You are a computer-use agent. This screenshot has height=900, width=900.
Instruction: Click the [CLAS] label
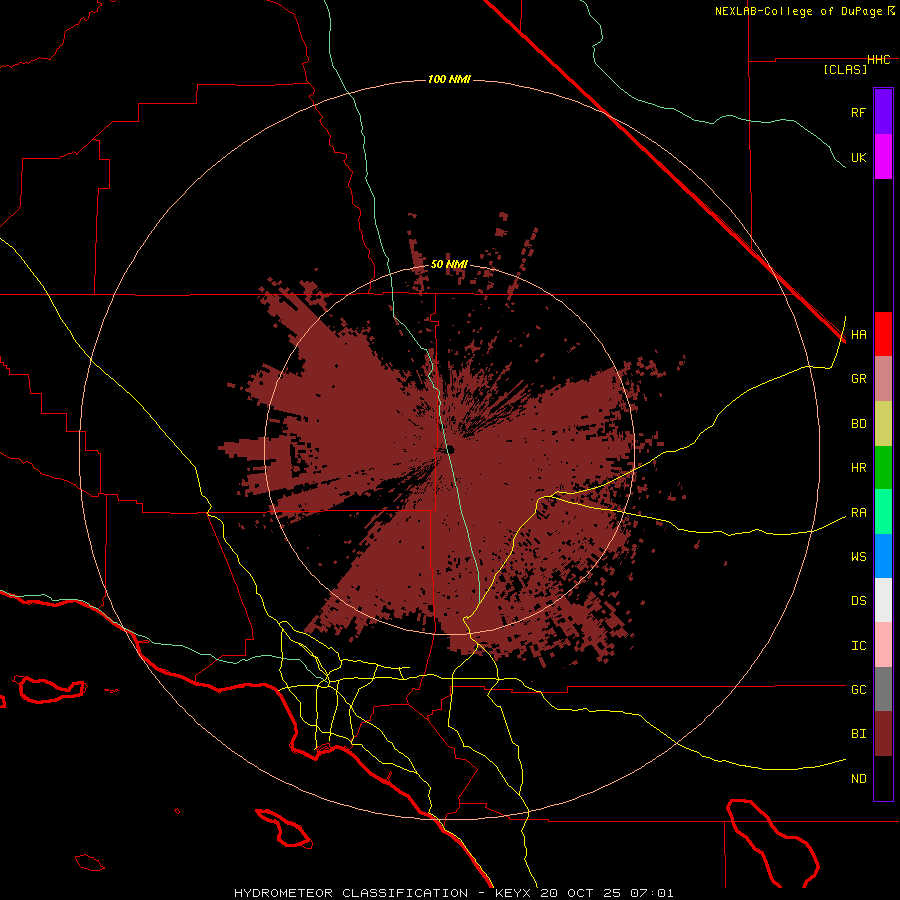point(845,69)
